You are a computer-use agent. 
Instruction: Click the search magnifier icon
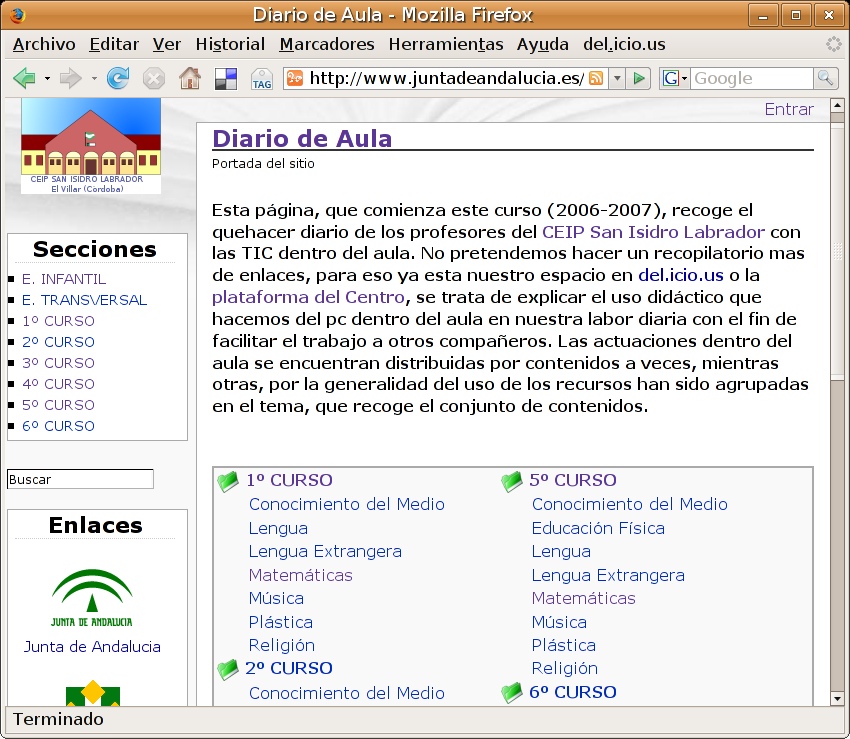[x=826, y=78]
